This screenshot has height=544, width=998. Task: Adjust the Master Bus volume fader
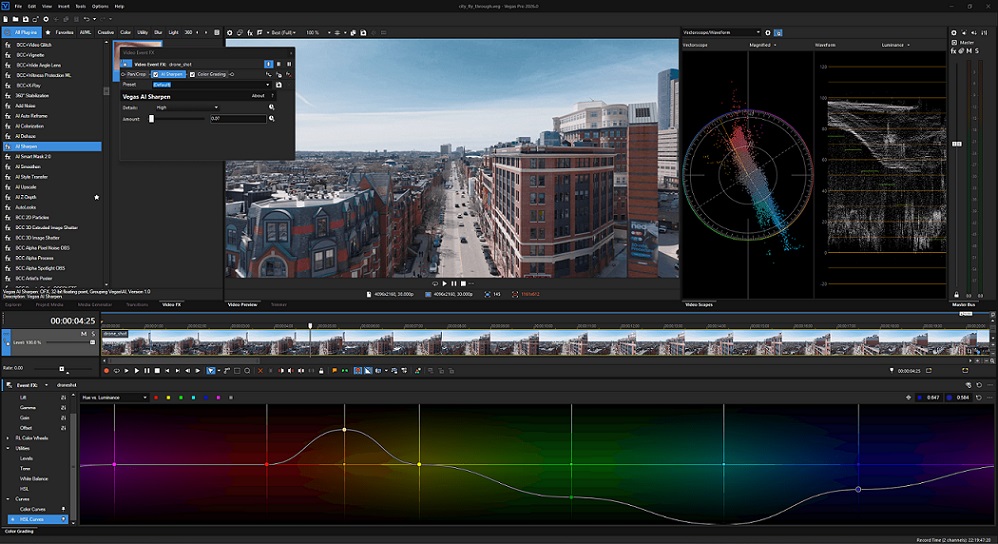(x=957, y=144)
